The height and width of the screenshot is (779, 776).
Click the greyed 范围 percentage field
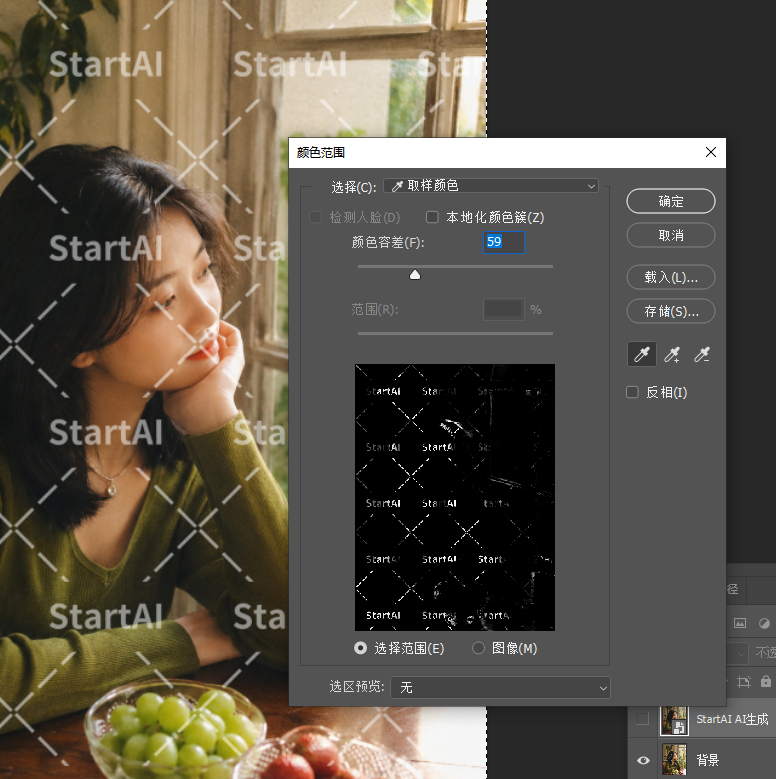(504, 310)
